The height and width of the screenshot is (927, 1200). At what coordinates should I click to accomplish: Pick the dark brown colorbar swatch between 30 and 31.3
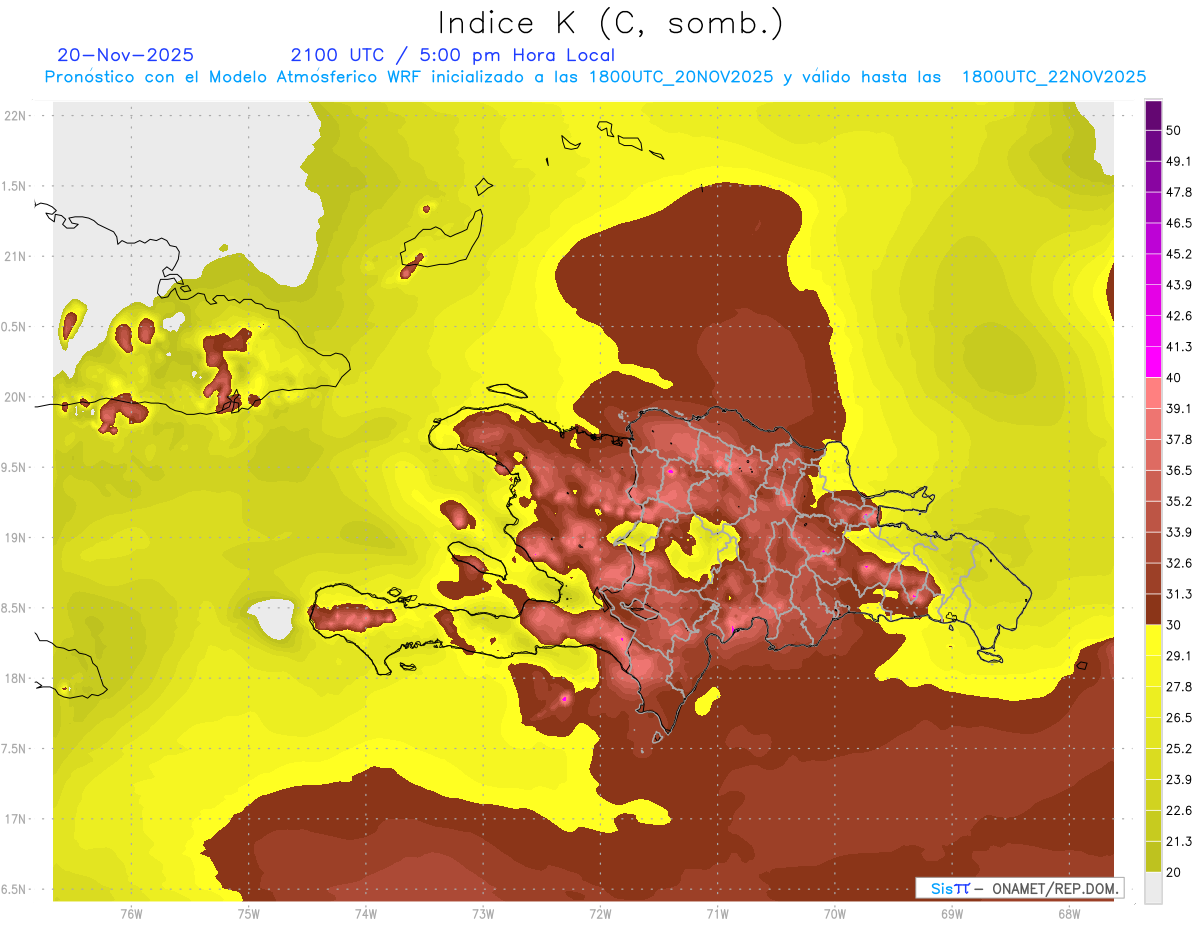[1153, 610]
